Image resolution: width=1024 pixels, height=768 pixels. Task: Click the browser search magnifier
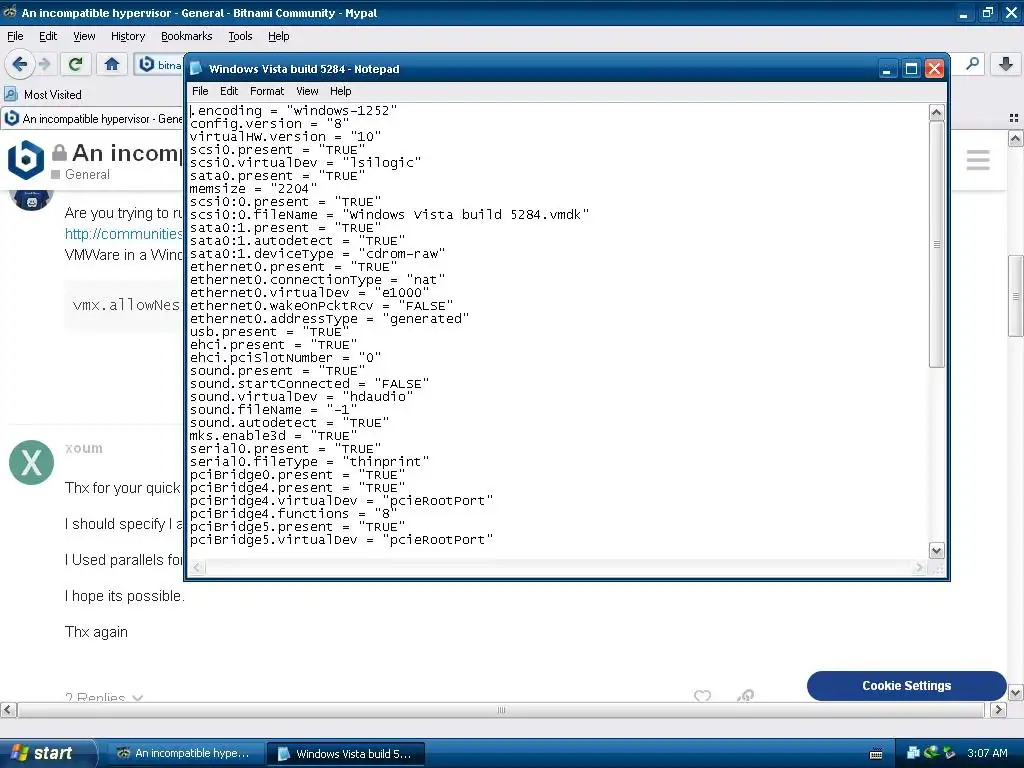[973, 64]
